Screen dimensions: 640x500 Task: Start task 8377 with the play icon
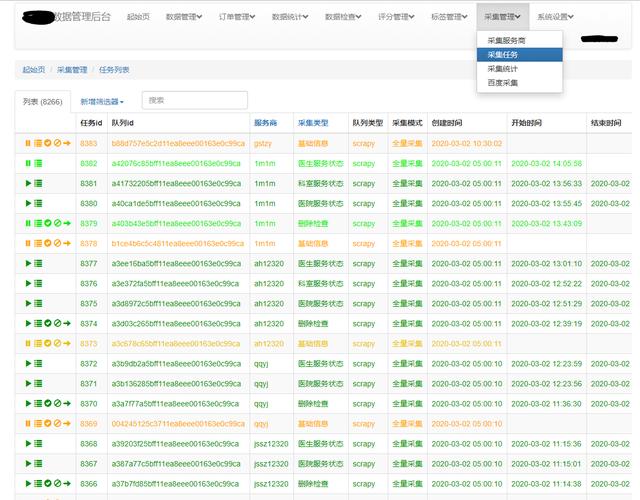28,263
